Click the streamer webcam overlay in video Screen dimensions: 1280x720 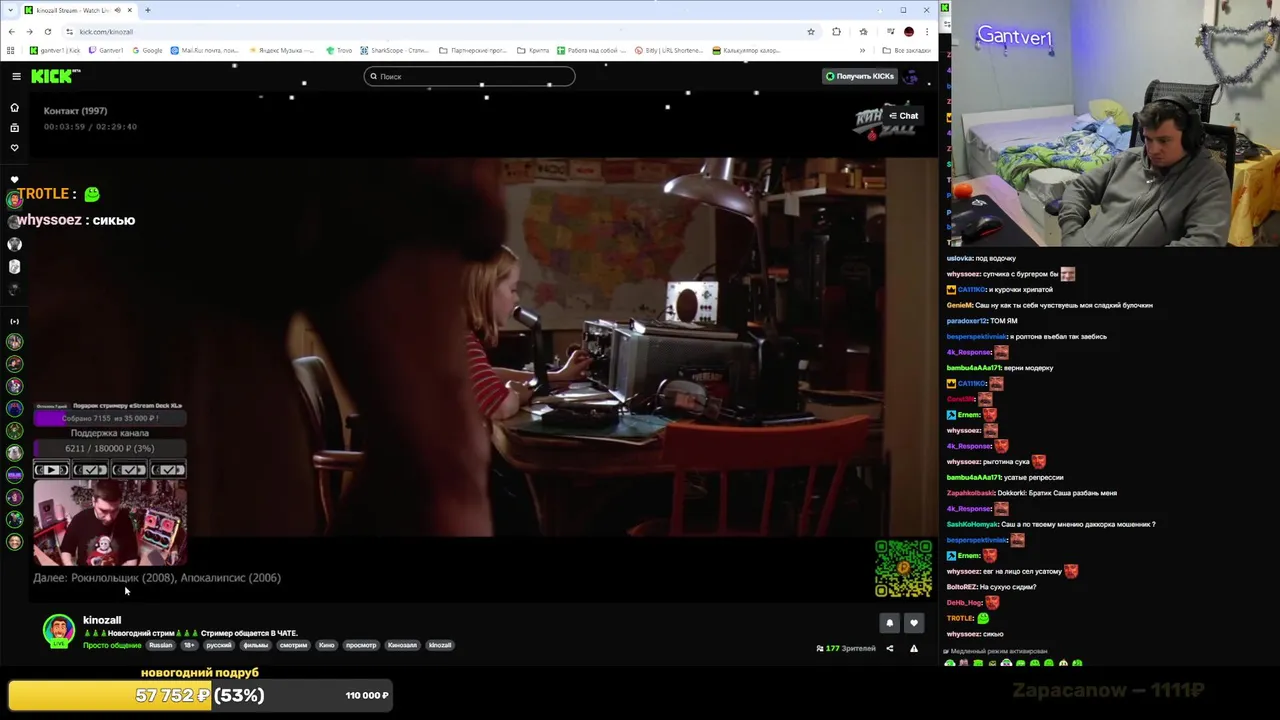coord(110,522)
